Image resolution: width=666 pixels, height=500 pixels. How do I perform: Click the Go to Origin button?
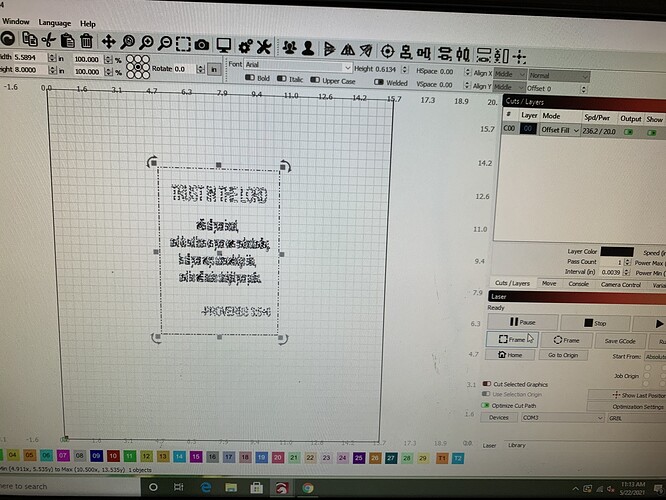[563, 355]
